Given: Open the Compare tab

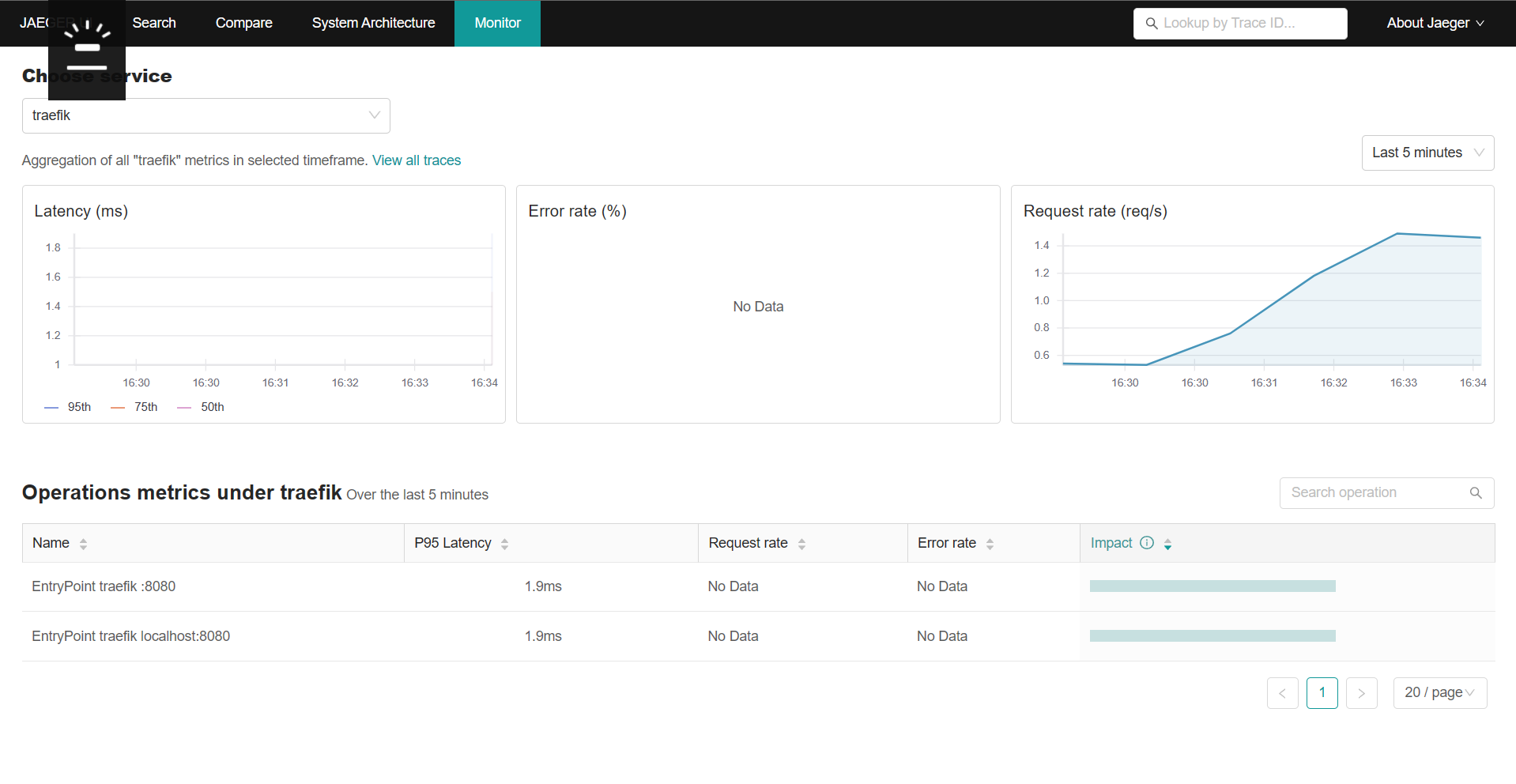Looking at the screenshot, I should 243,23.
